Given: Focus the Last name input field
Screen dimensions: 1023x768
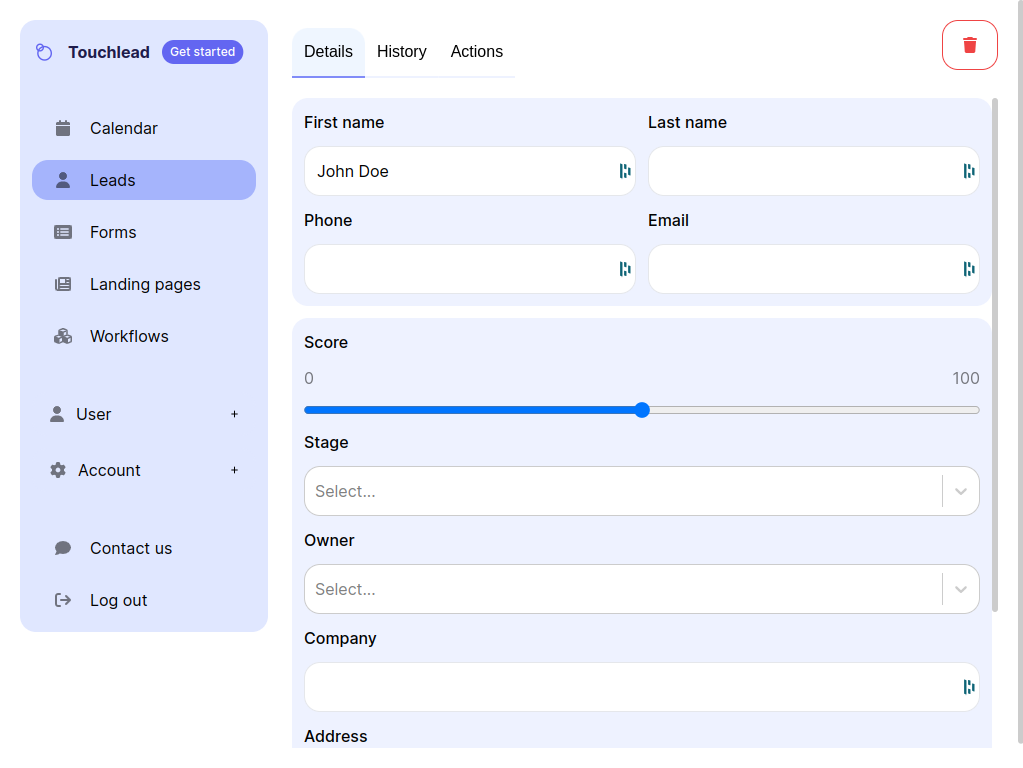Looking at the screenshot, I should click(814, 171).
